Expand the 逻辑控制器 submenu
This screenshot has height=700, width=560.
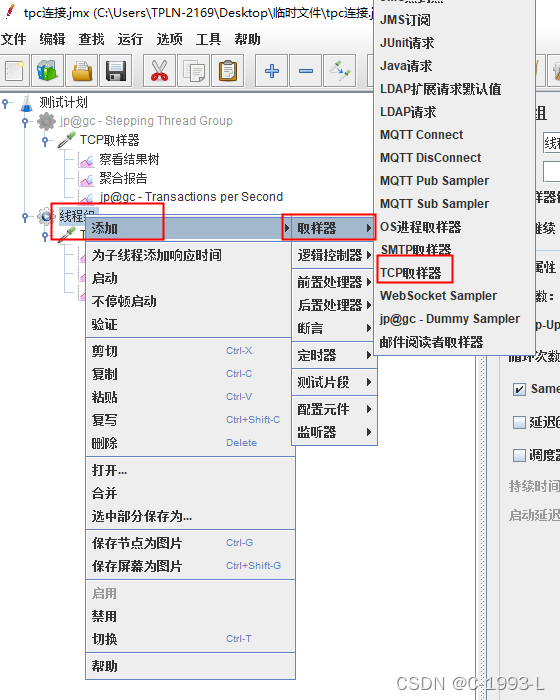point(334,255)
